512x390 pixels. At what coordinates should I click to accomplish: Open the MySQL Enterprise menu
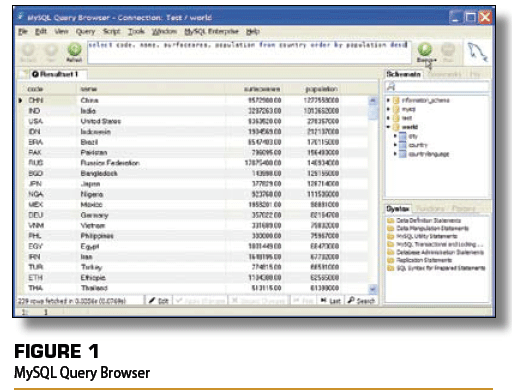tap(212, 31)
